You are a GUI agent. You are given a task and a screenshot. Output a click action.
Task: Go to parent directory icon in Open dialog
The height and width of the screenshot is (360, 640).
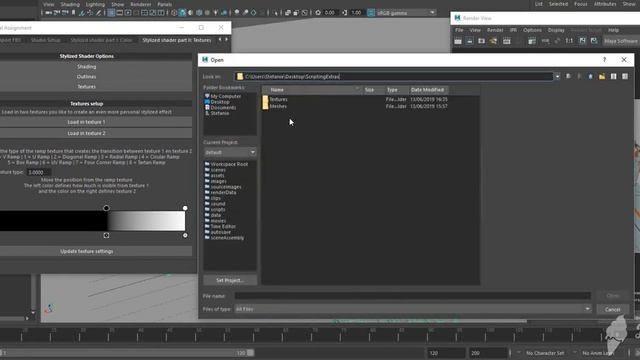[591, 77]
